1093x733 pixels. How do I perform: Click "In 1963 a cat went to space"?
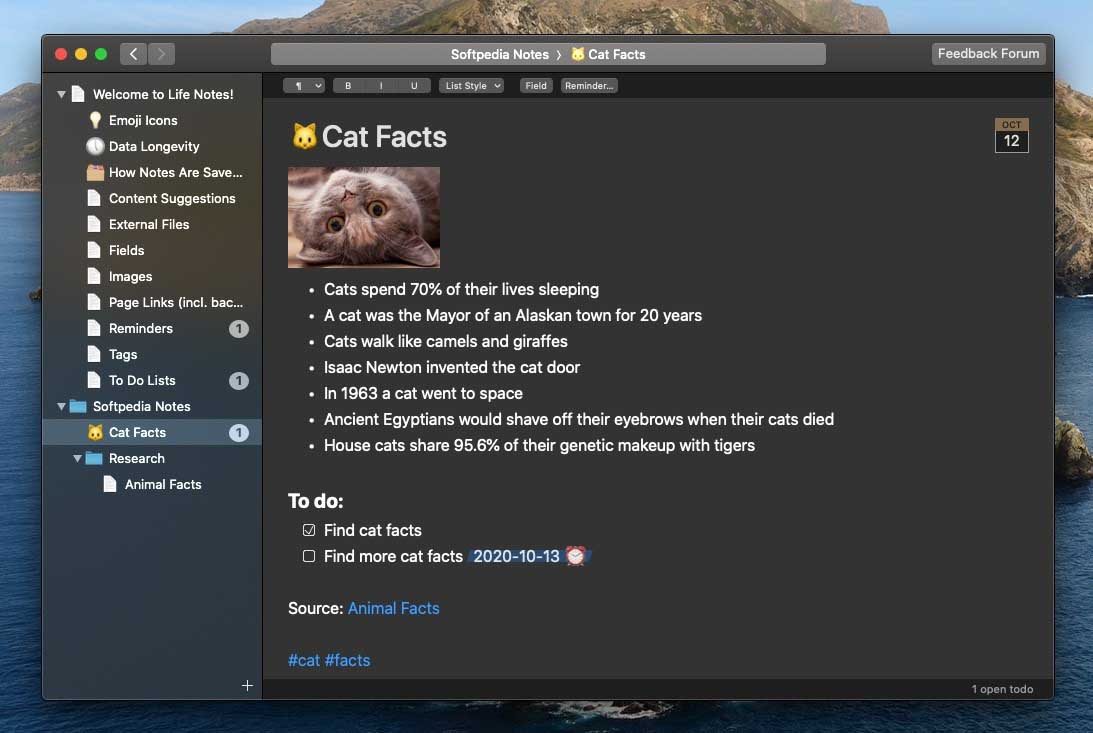pos(423,394)
